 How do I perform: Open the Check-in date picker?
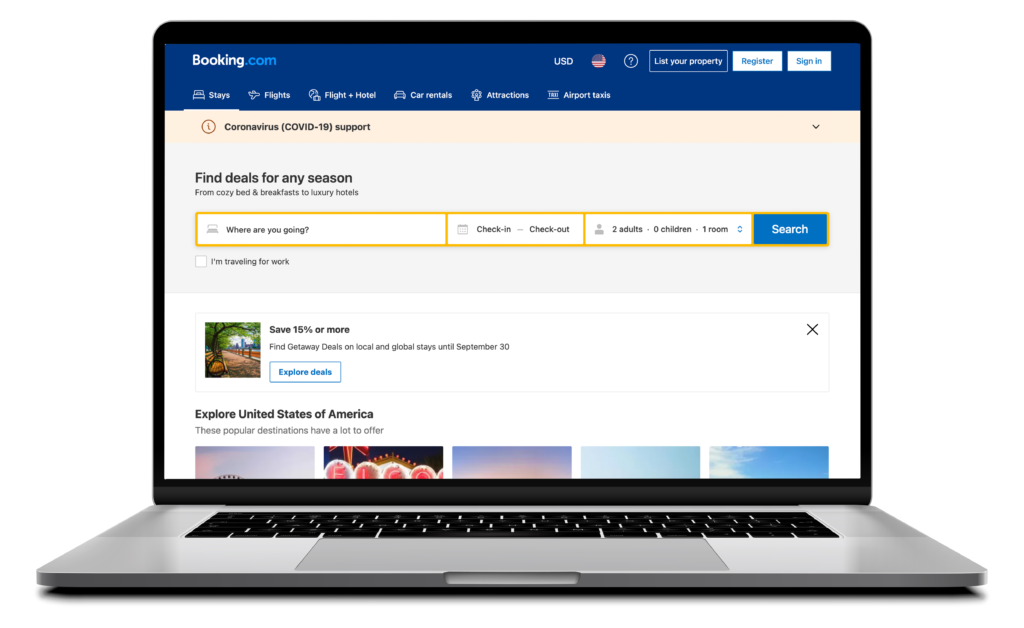tap(494, 229)
